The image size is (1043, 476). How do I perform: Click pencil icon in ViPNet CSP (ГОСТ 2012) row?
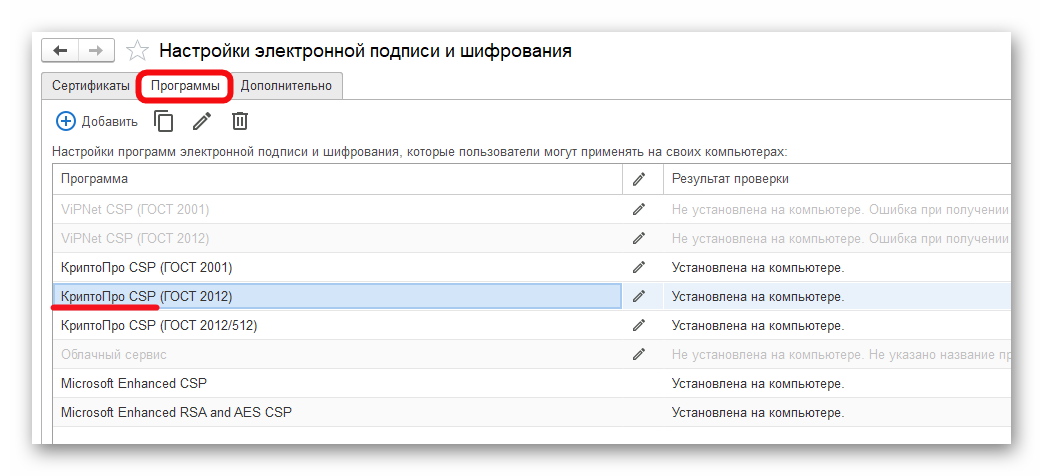(x=639, y=238)
